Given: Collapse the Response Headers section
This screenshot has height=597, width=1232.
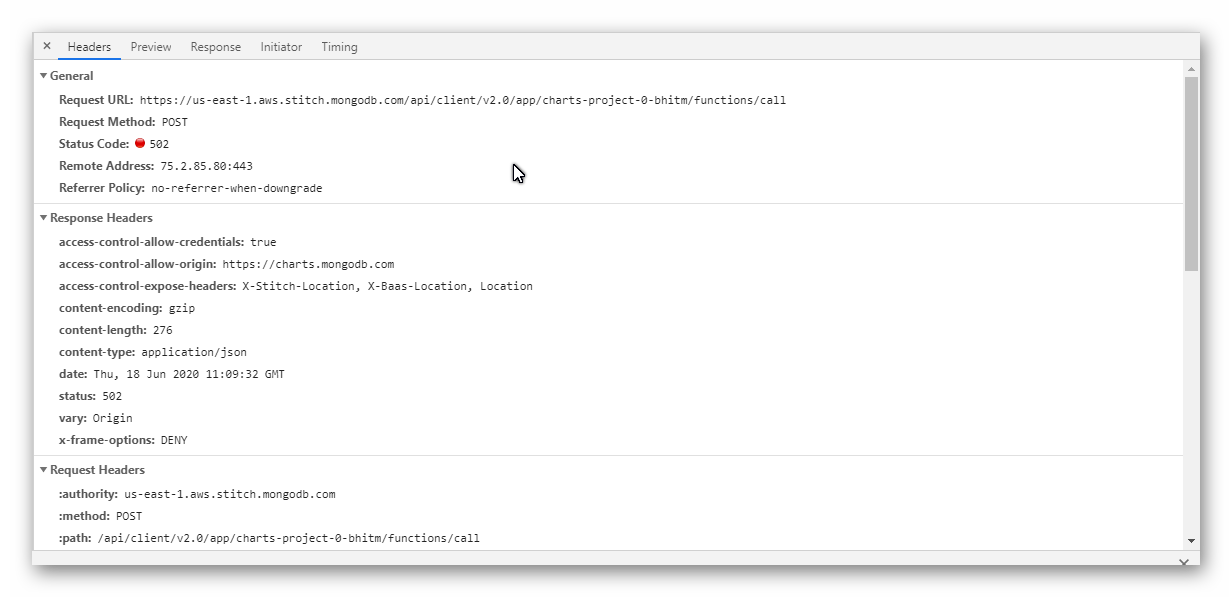Looking at the screenshot, I should tap(44, 218).
